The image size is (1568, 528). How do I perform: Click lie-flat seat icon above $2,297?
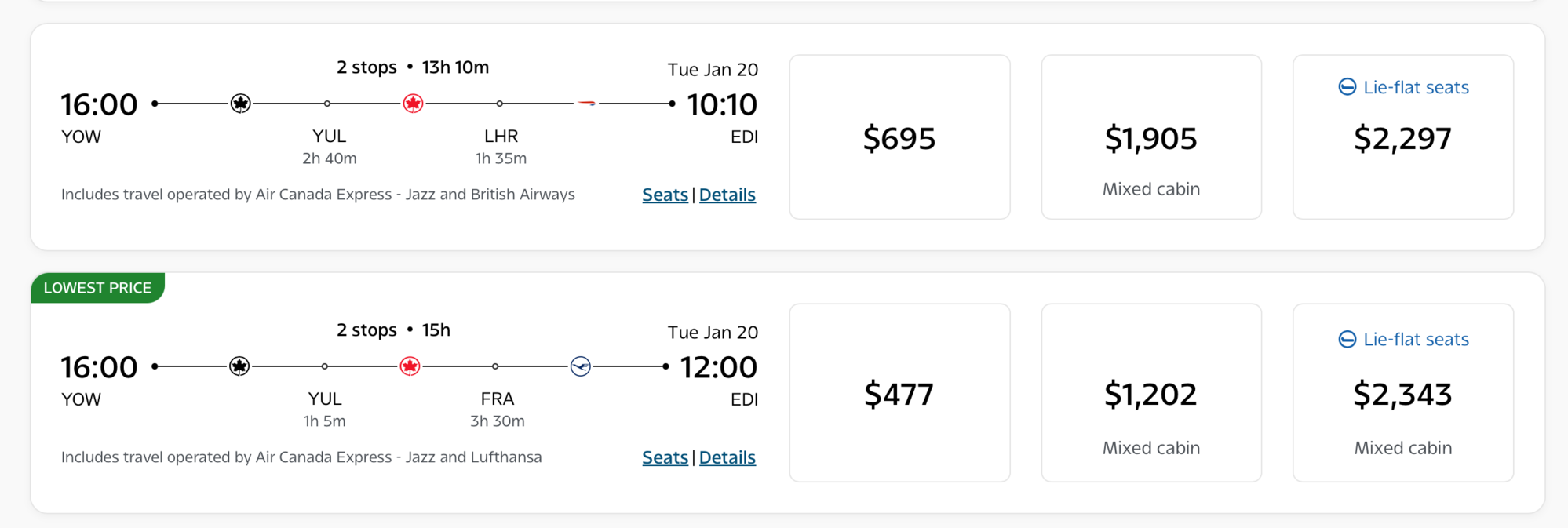tap(1347, 87)
